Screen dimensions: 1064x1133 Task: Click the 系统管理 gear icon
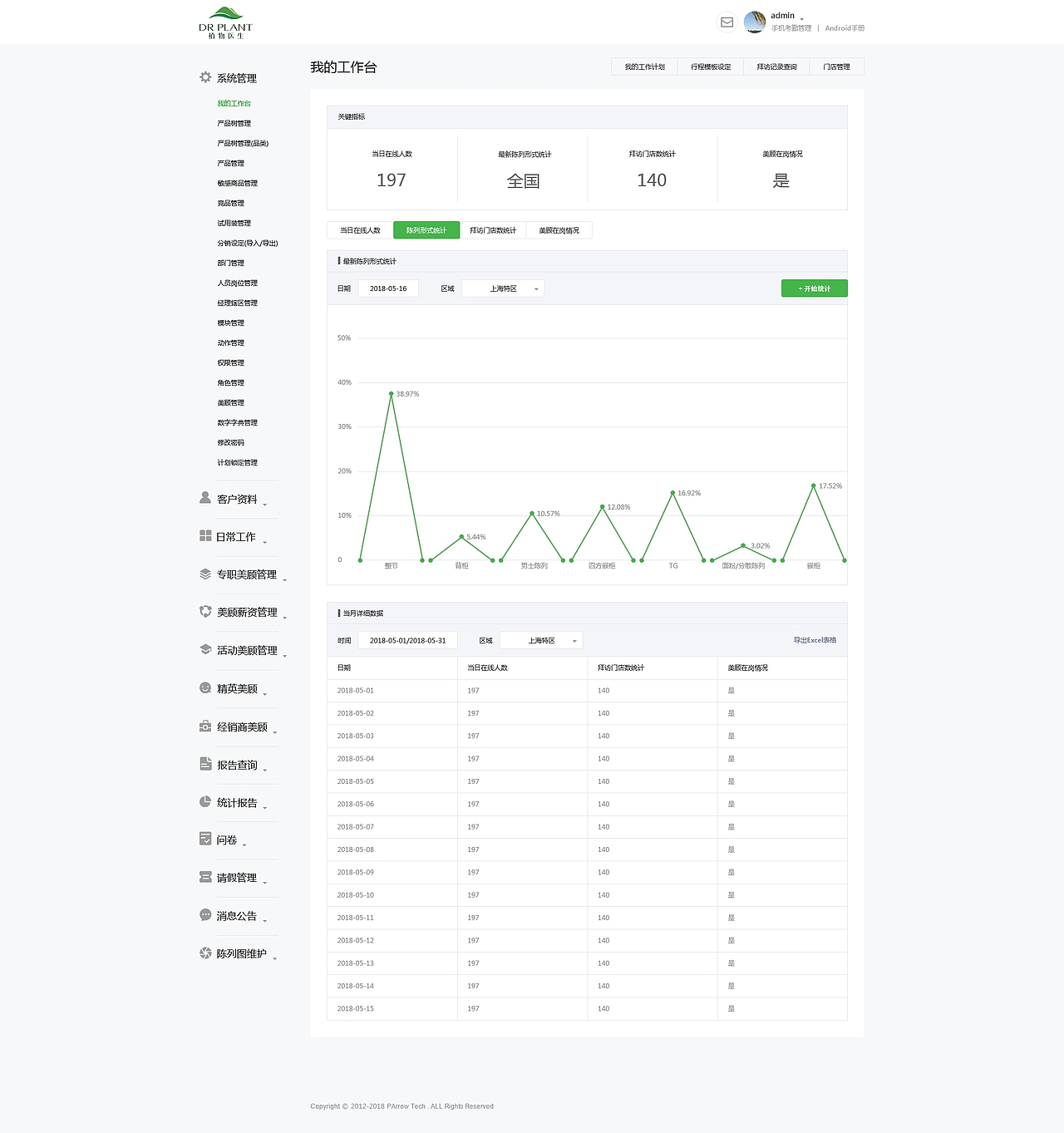tap(205, 77)
